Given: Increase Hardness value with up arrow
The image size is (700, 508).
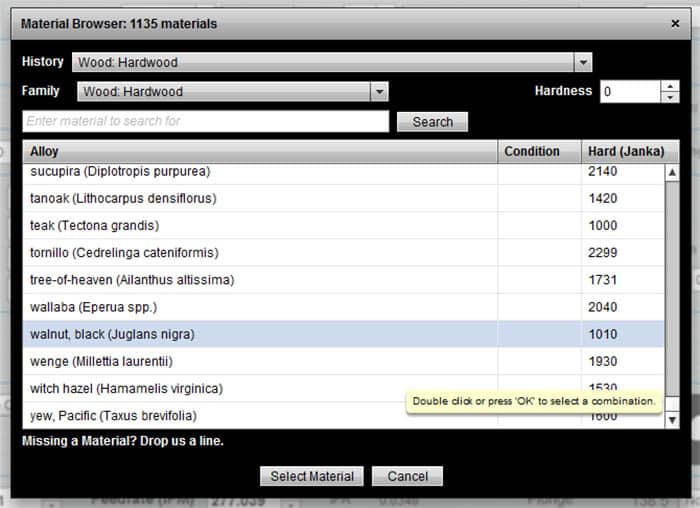Looking at the screenshot, I should (670, 86).
